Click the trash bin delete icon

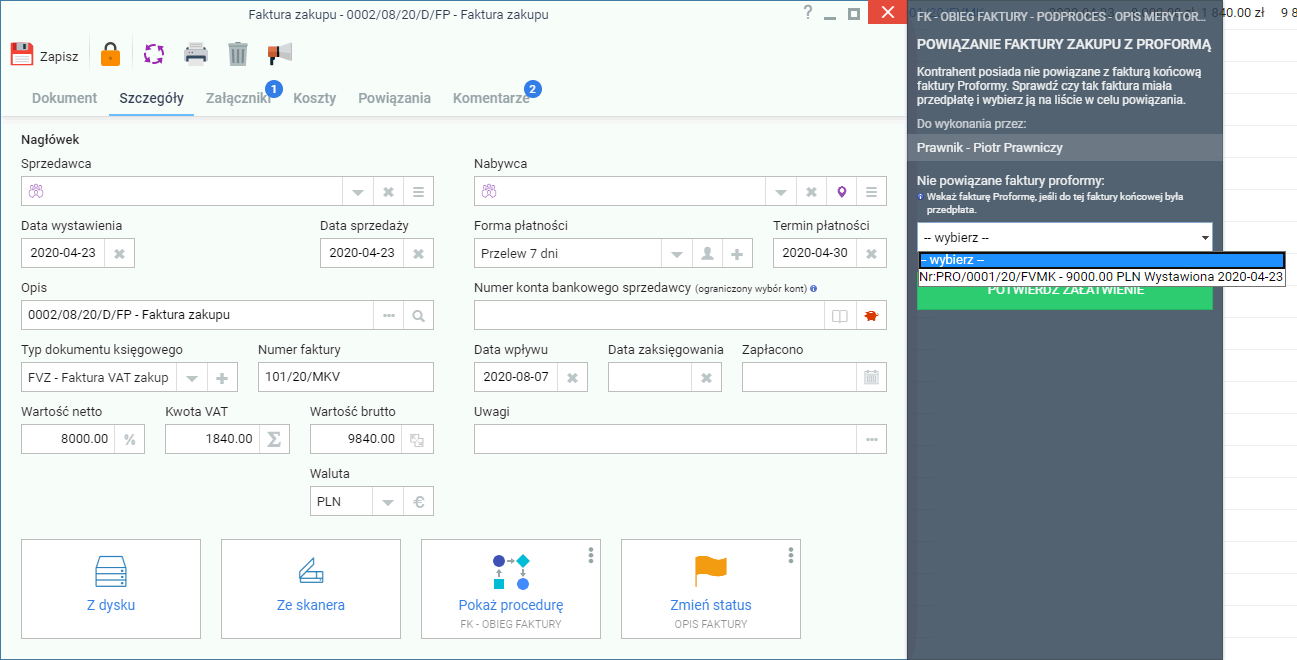(237, 54)
